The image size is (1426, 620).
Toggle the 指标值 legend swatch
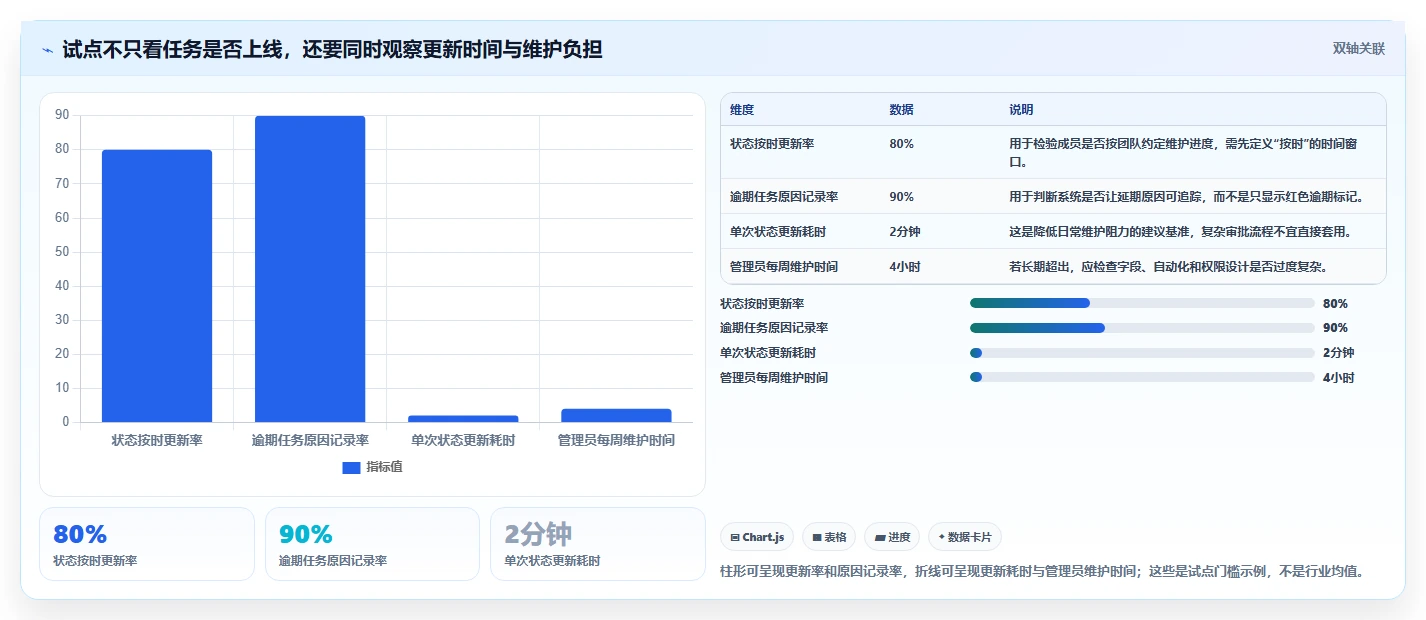(351, 467)
